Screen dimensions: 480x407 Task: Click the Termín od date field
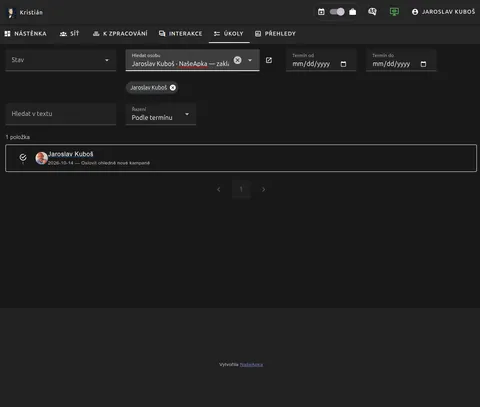tap(321, 60)
